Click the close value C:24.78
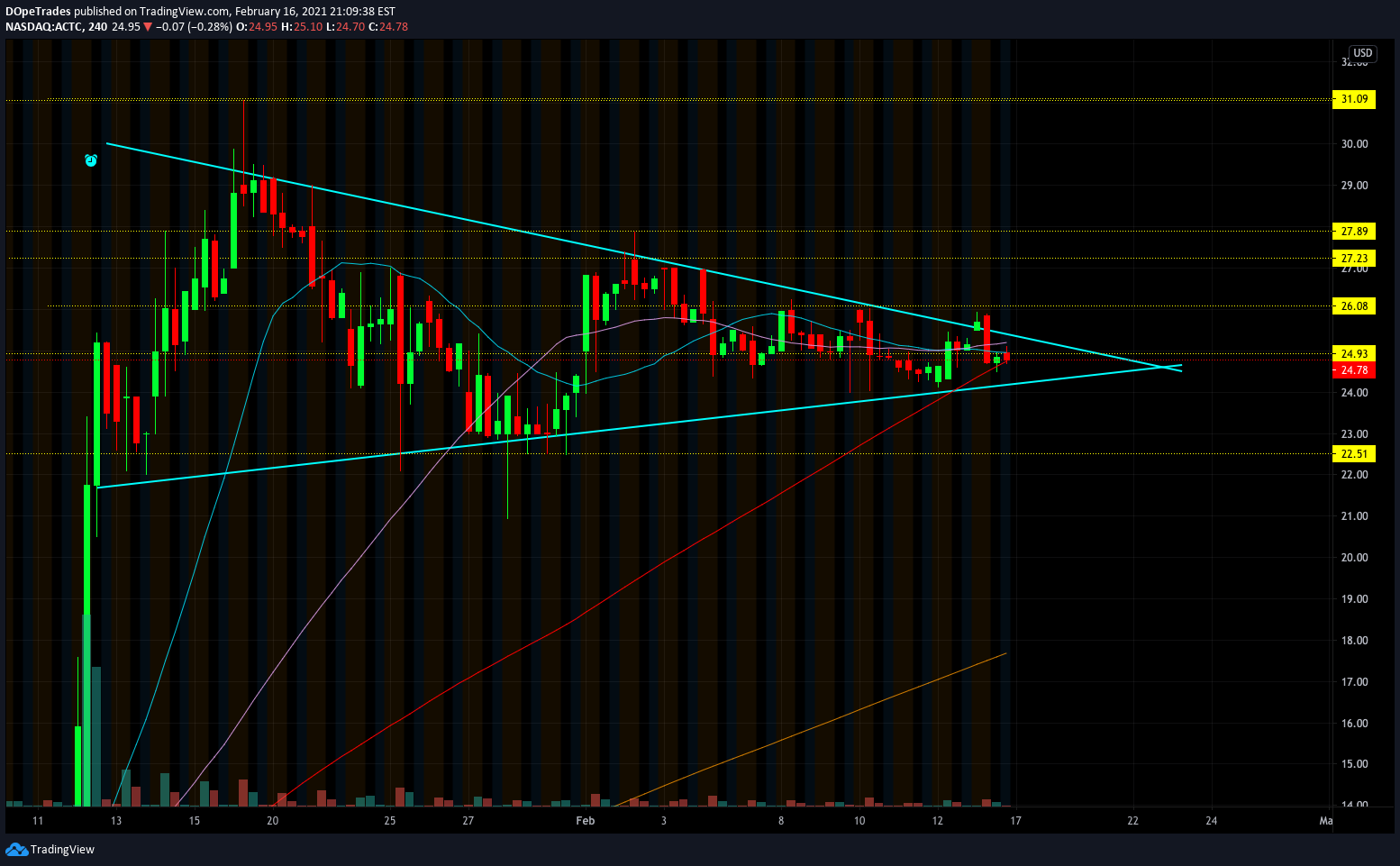This screenshot has width=1400, height=866. pos(387,27)
